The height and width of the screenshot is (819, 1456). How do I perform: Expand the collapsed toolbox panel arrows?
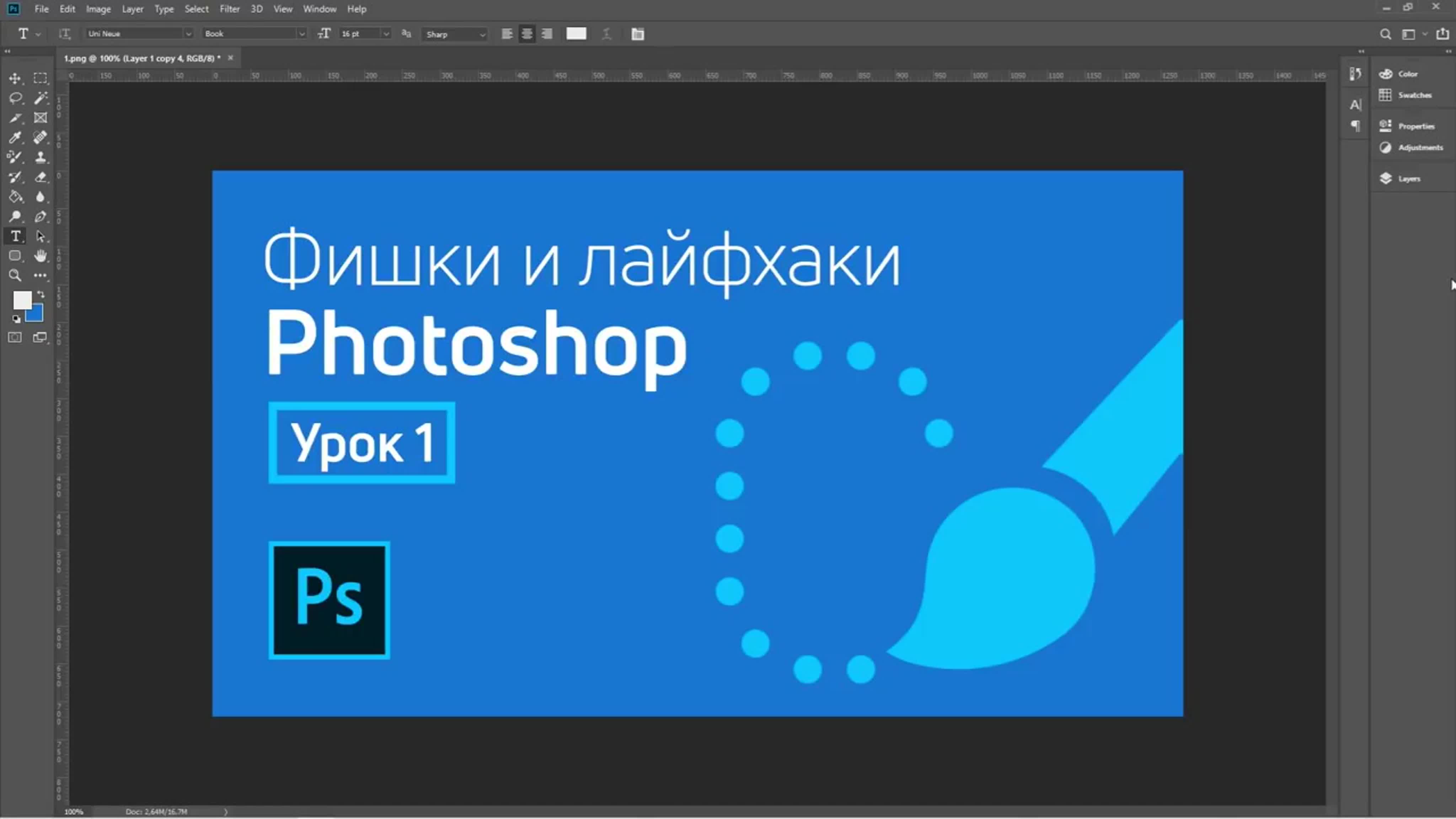pyautogui.click(x=7, y=51)
